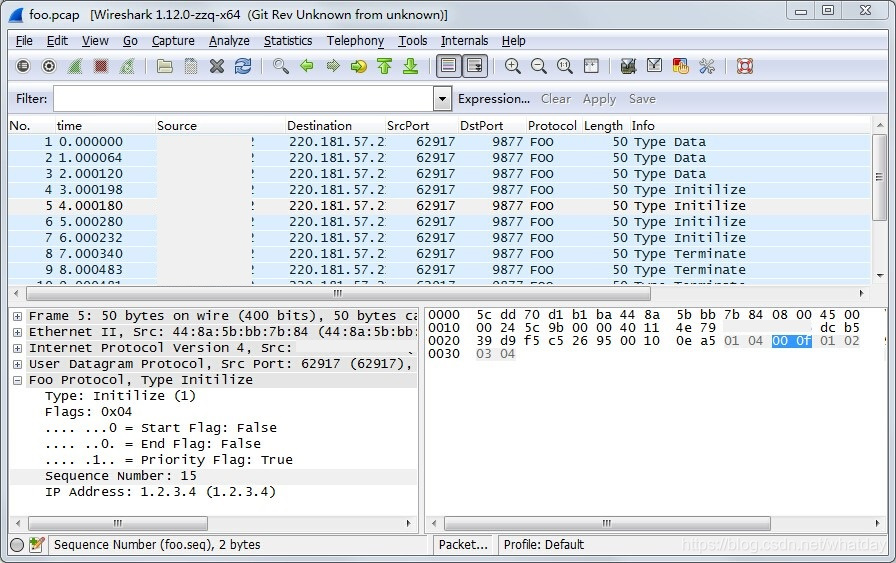
Task: Open the Internals menu
Action: click(x=464, y=41)
